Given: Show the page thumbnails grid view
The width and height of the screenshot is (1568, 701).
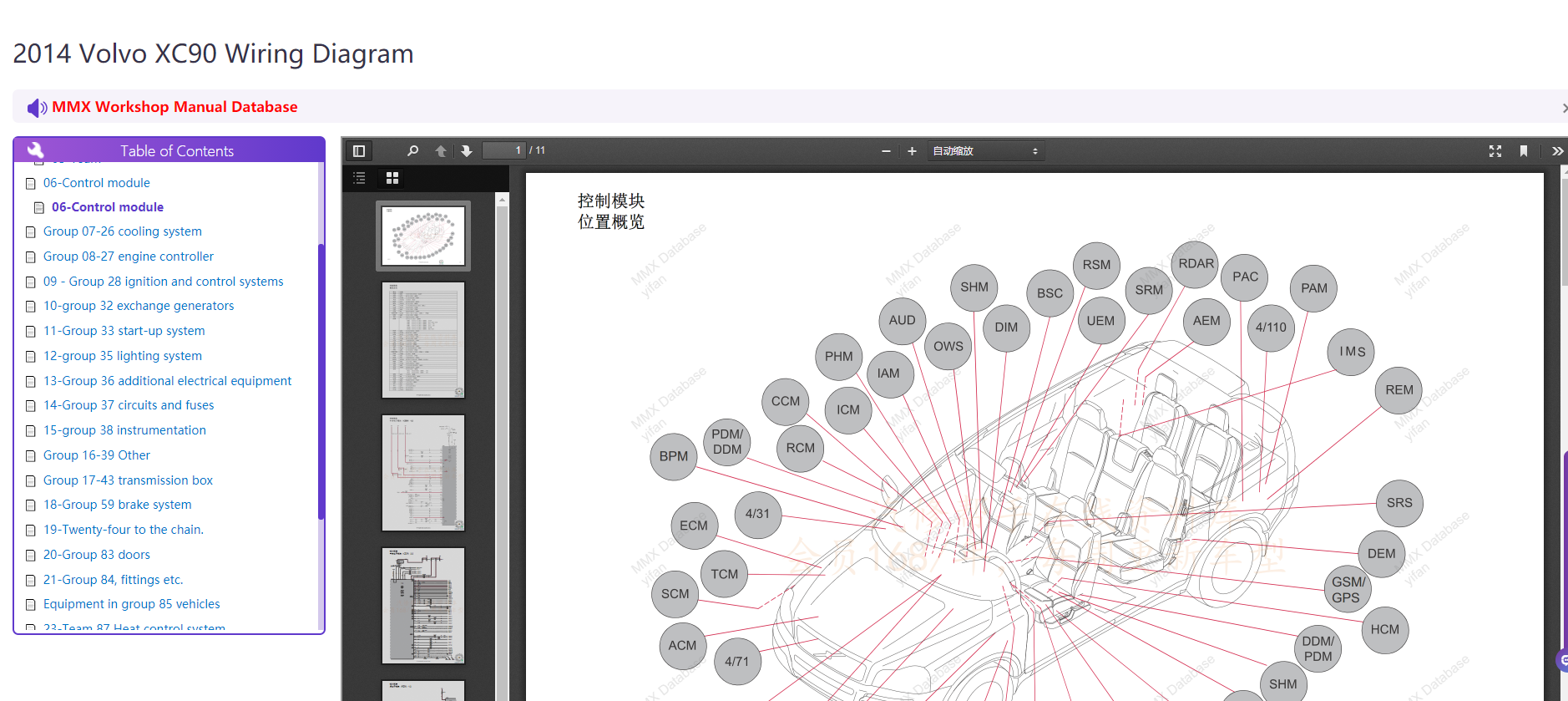Looking at the screenshot, I should coord(392,178).
